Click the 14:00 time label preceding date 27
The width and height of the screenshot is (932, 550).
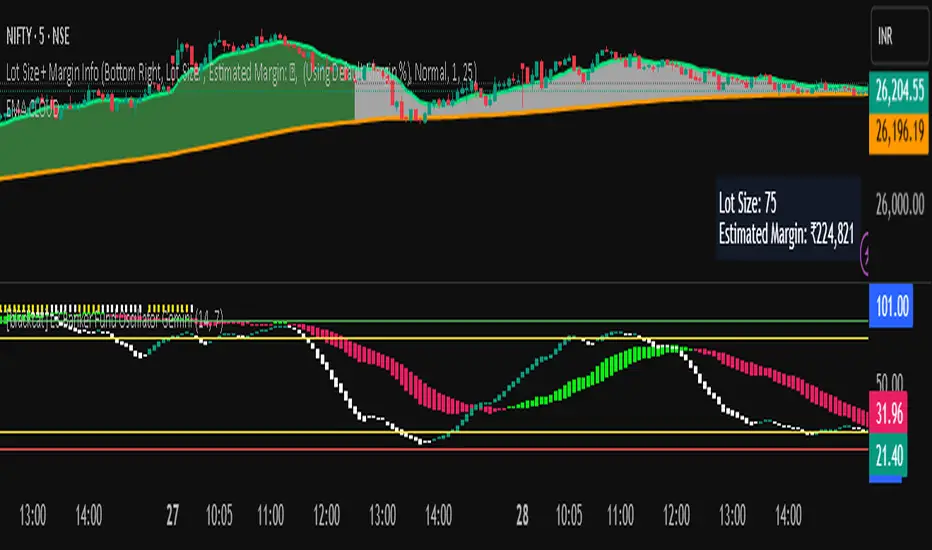[89, 516]
